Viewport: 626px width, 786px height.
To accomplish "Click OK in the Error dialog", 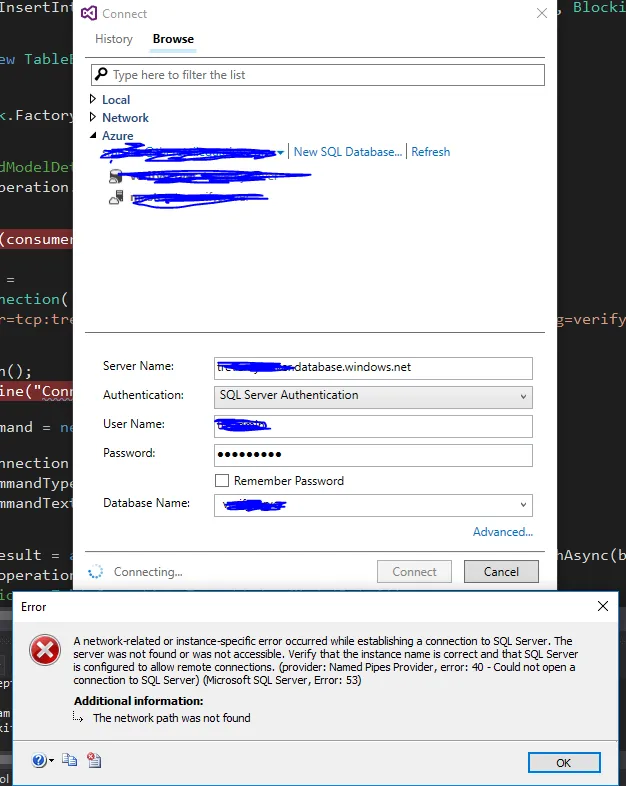I will click(x=564, y=762).
